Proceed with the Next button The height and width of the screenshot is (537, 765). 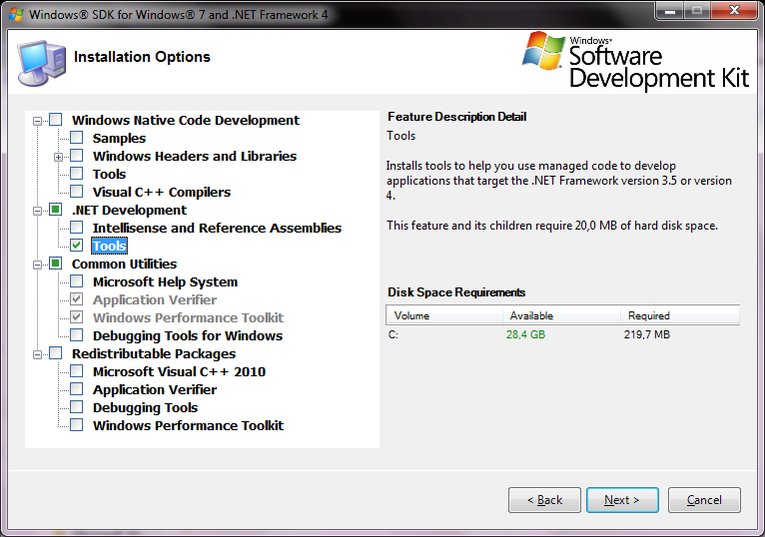click(x=622, y=500)
